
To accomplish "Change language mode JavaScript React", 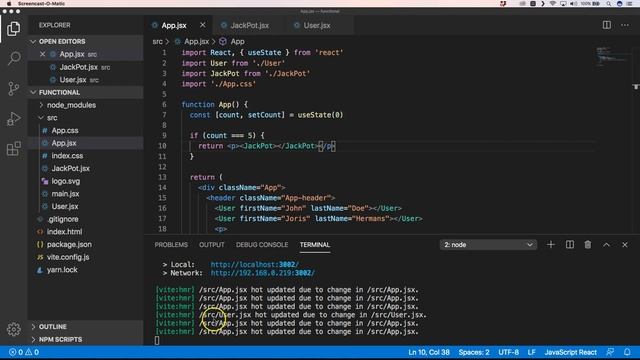I will tap(570, 352).
